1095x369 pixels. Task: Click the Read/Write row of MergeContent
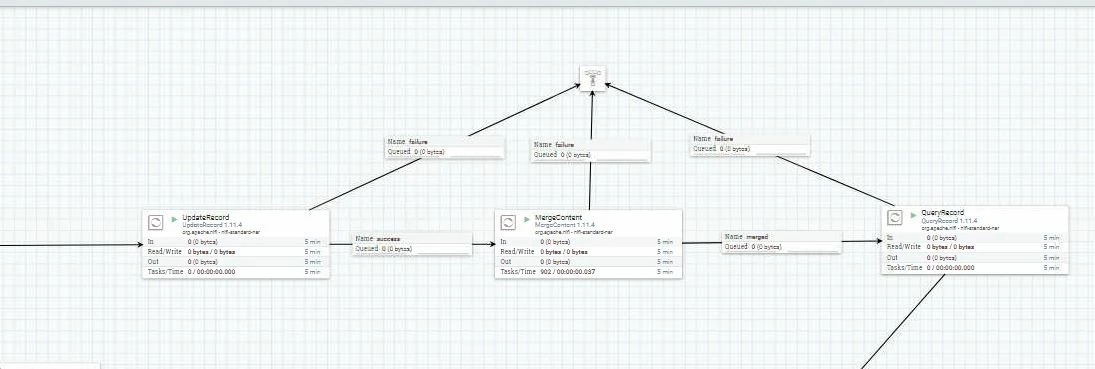coord(589,252)
